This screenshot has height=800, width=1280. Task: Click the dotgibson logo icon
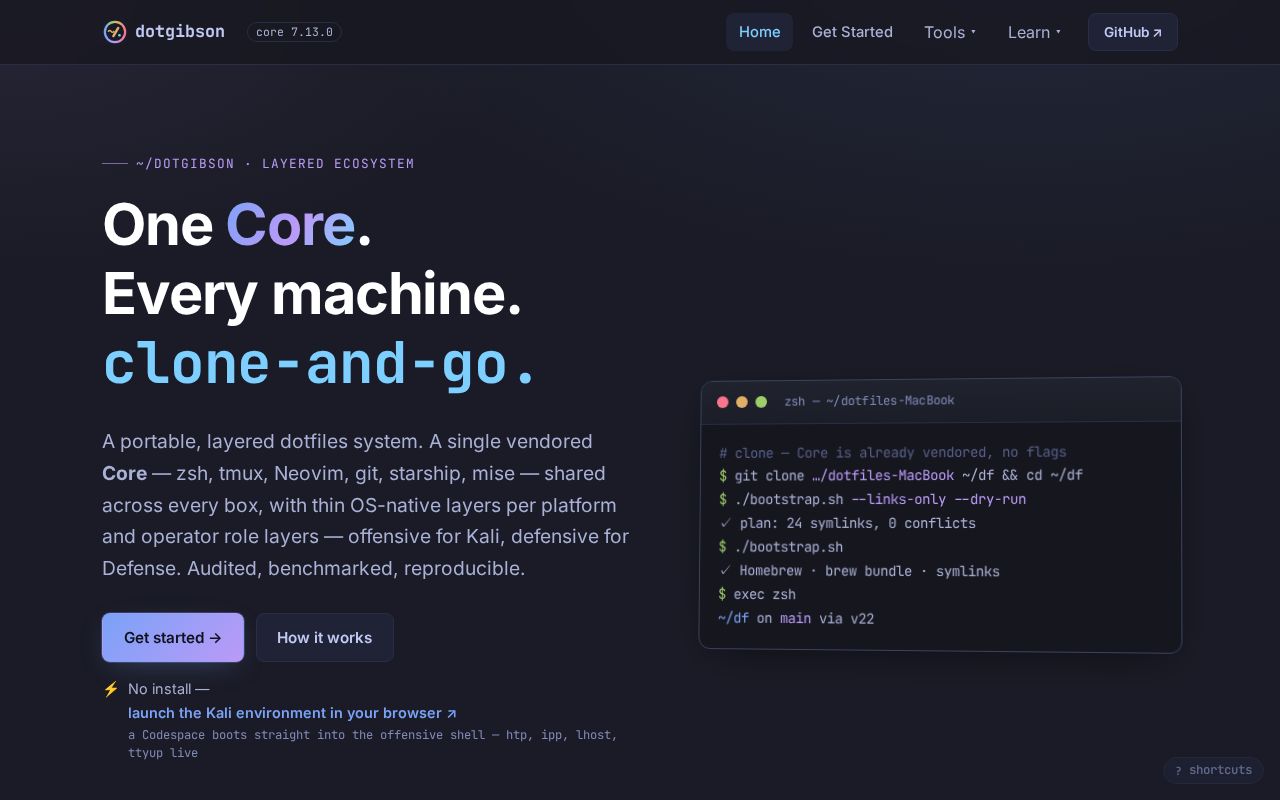pyautogui.click(x=115, y=32)
